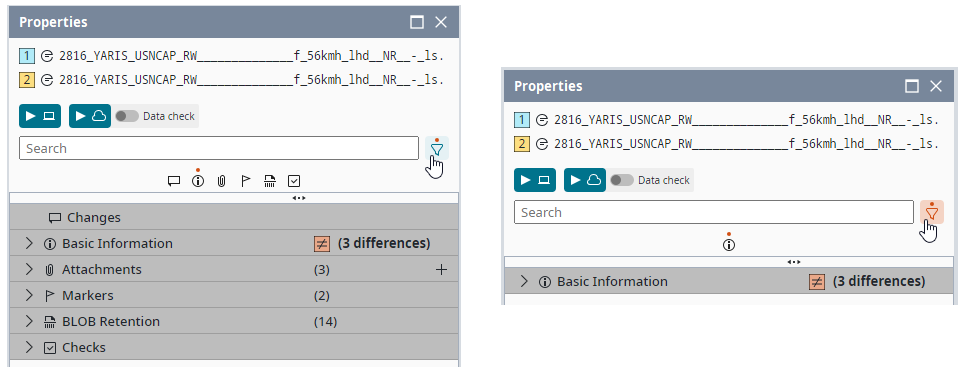
Task: Select the Markers flag icon in icon strip
Action: click(x=246, y=181)
